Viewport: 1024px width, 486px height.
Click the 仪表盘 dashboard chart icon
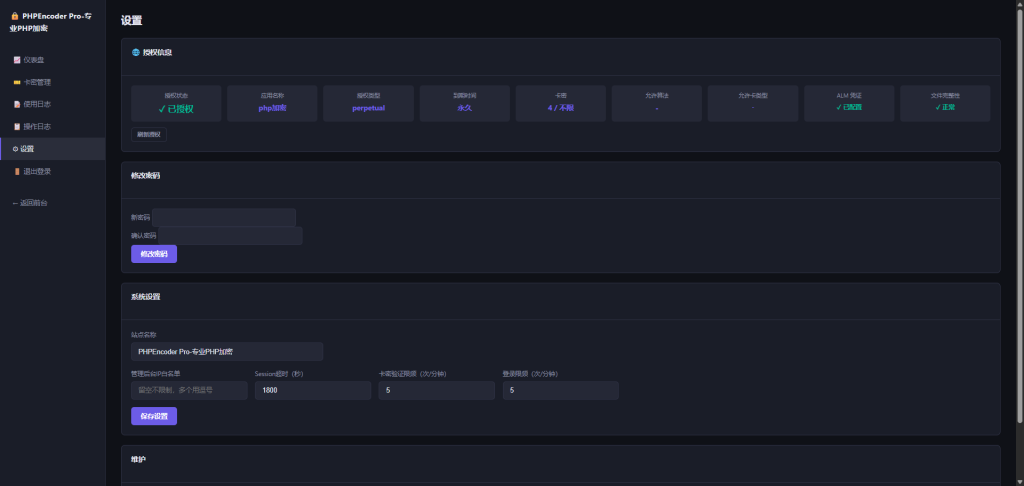(x=16, y=60)
